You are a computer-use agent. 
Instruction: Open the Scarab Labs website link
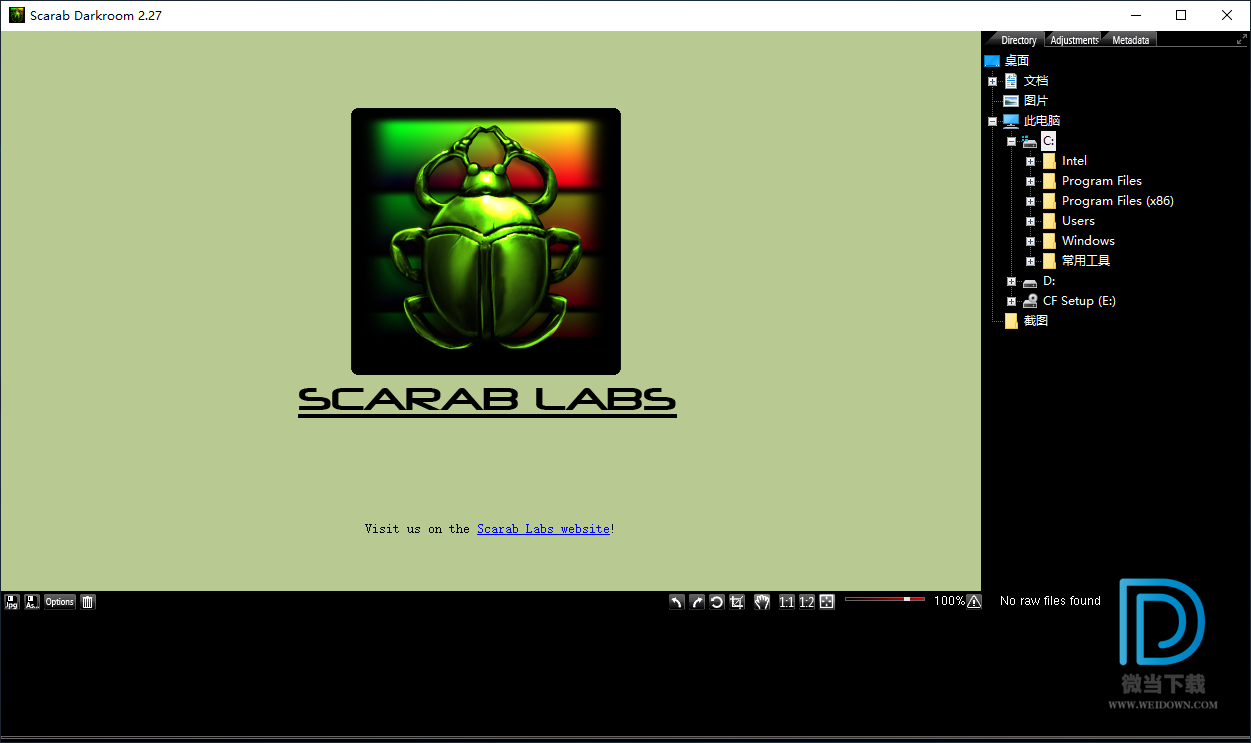(x=543, y=529)
